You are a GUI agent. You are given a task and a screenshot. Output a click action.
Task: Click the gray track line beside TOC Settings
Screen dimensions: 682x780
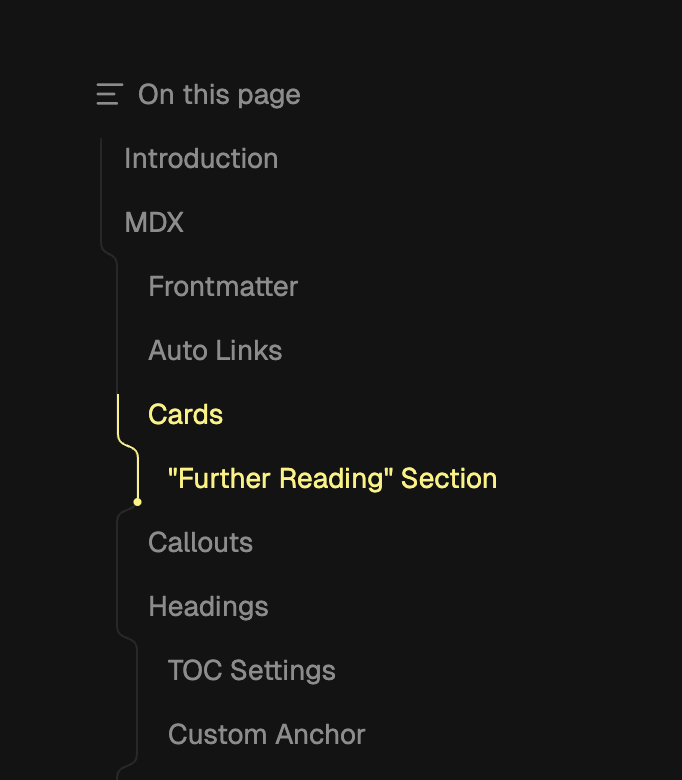point(137,671)
